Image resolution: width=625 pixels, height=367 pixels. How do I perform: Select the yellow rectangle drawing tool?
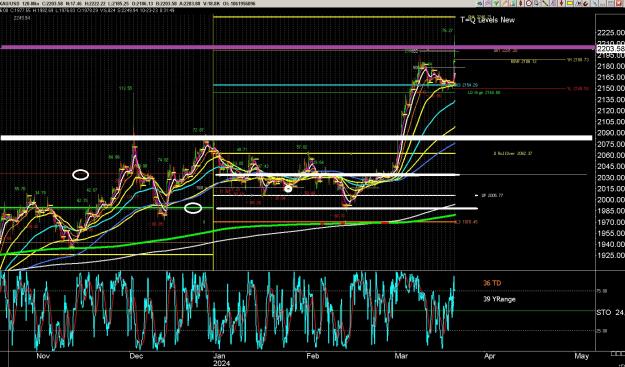point(570,3)
